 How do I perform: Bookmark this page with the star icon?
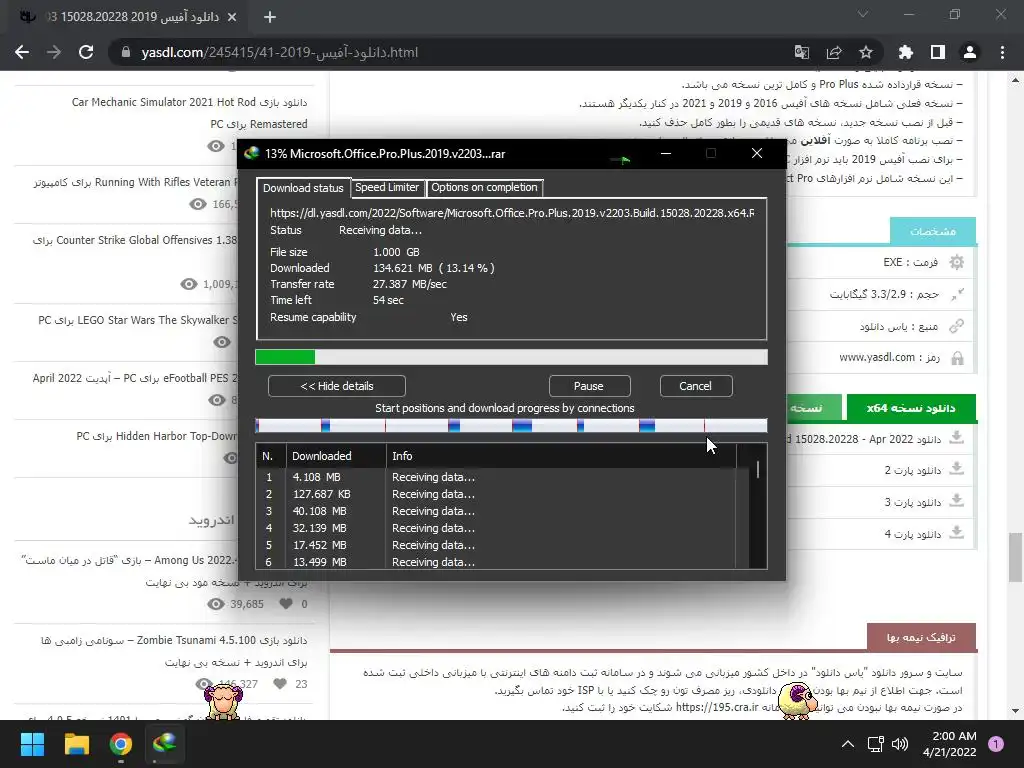tap(866, 52)
